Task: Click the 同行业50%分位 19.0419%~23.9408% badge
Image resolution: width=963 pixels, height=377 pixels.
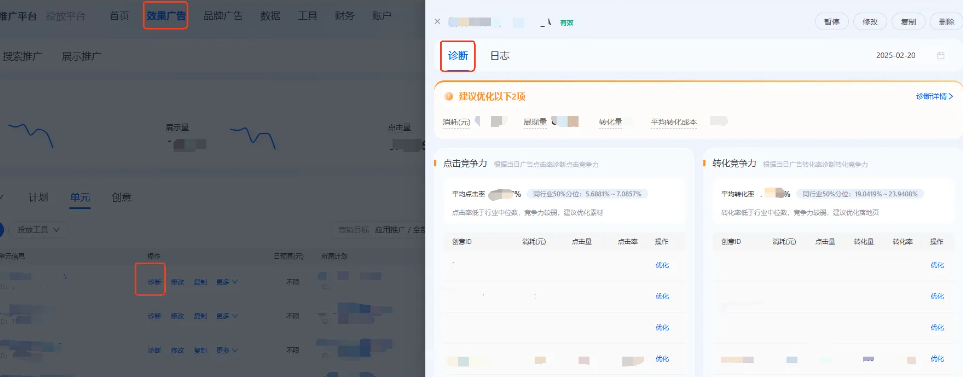Action: (860, 193)
